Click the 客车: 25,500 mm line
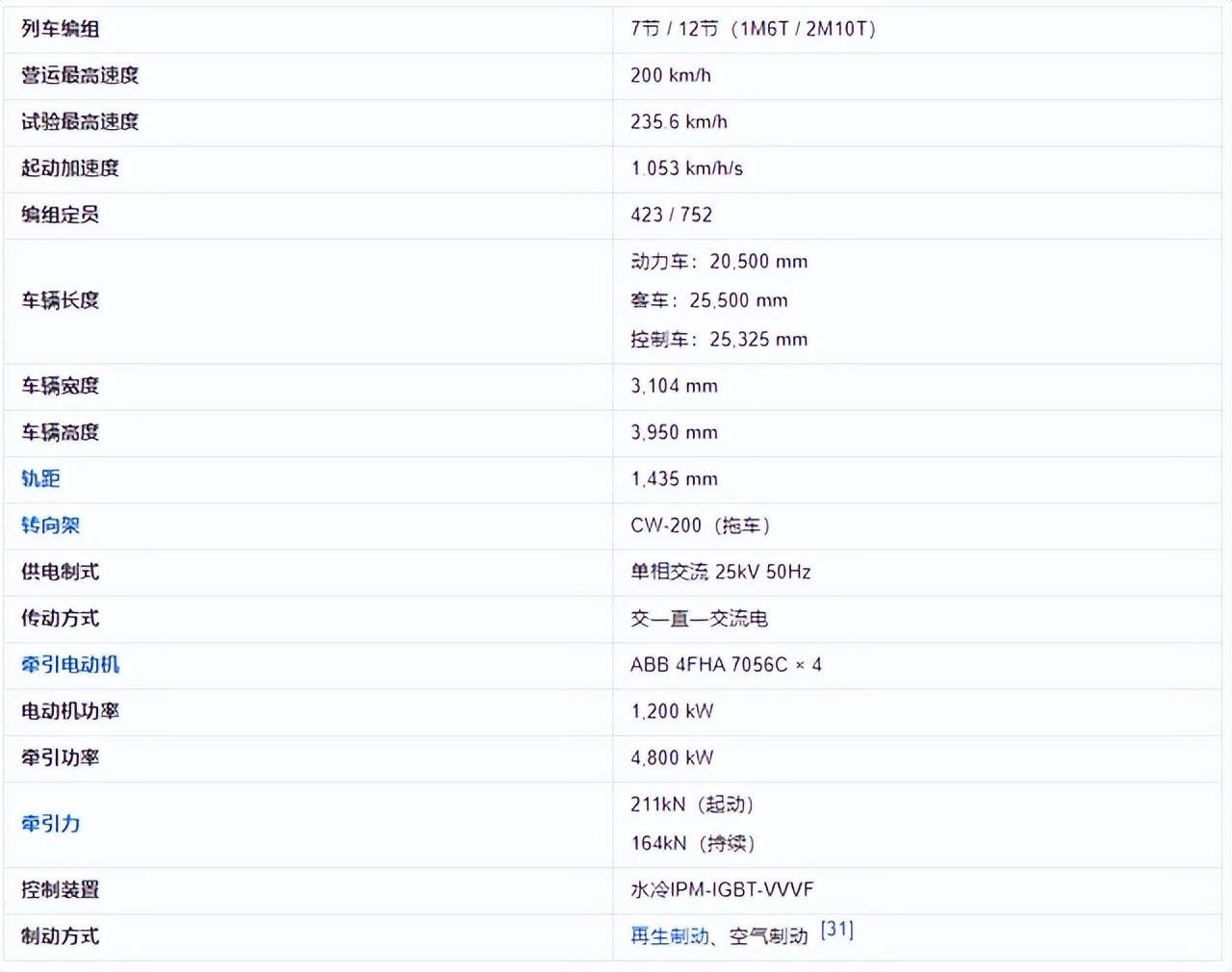 (709, 300)
